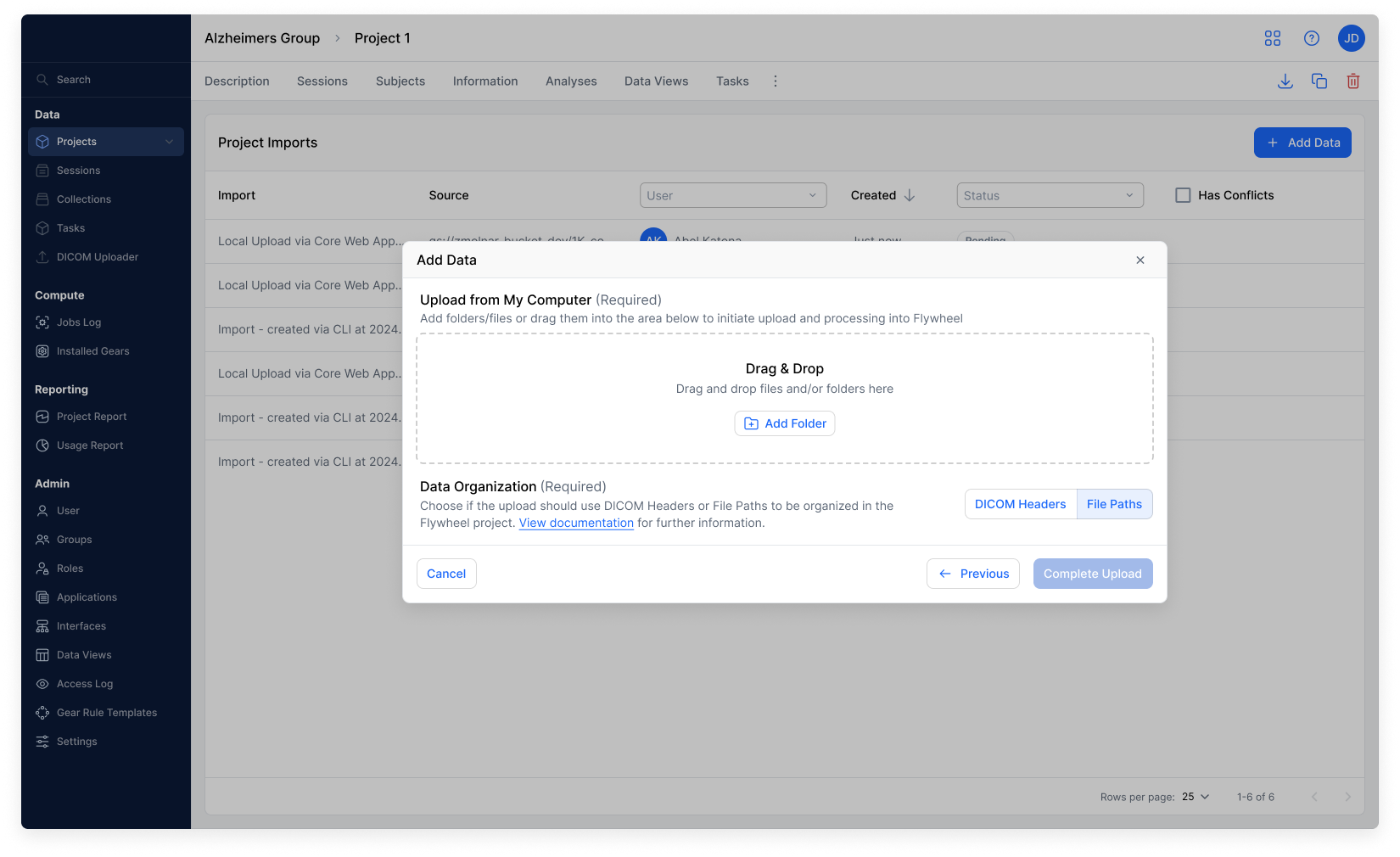Click the download project icon
The width and height of the screenshot is (1400, 857).
tap(1285, 81)
